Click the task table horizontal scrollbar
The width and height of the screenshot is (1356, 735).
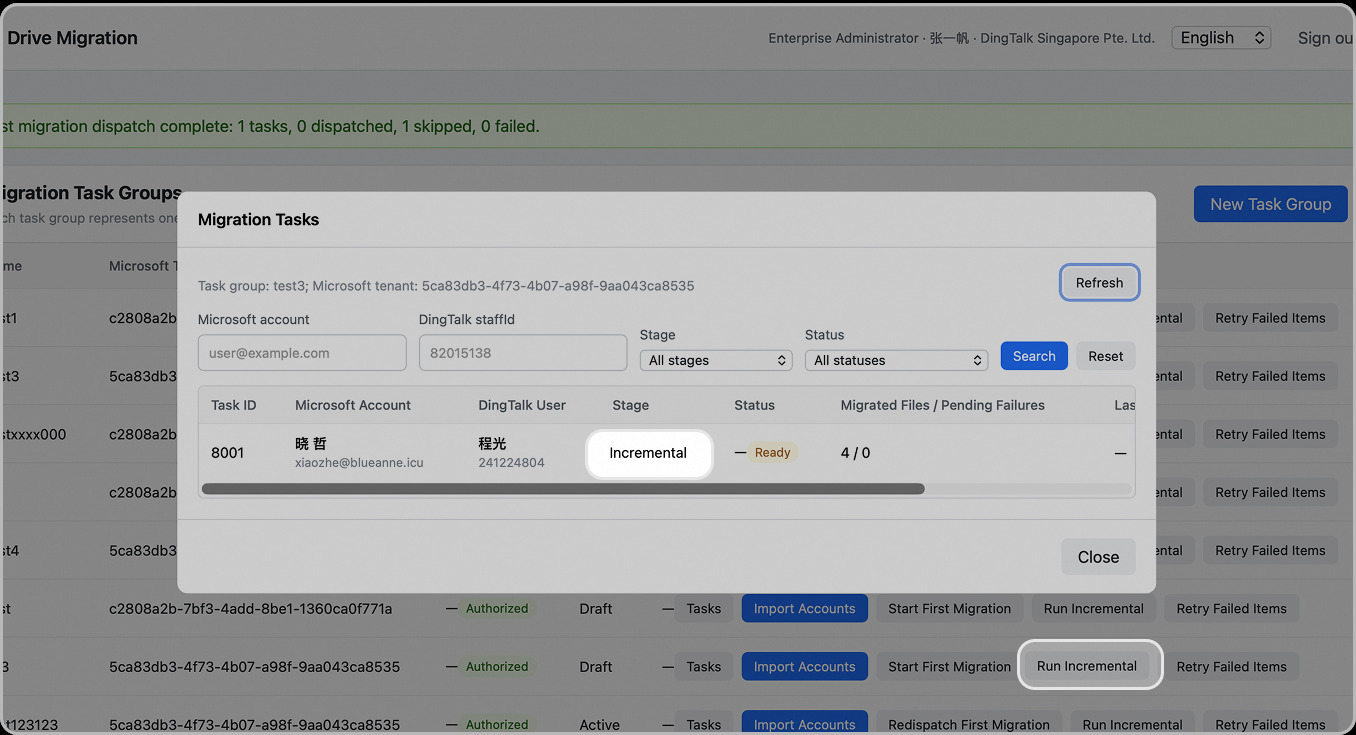563,489
